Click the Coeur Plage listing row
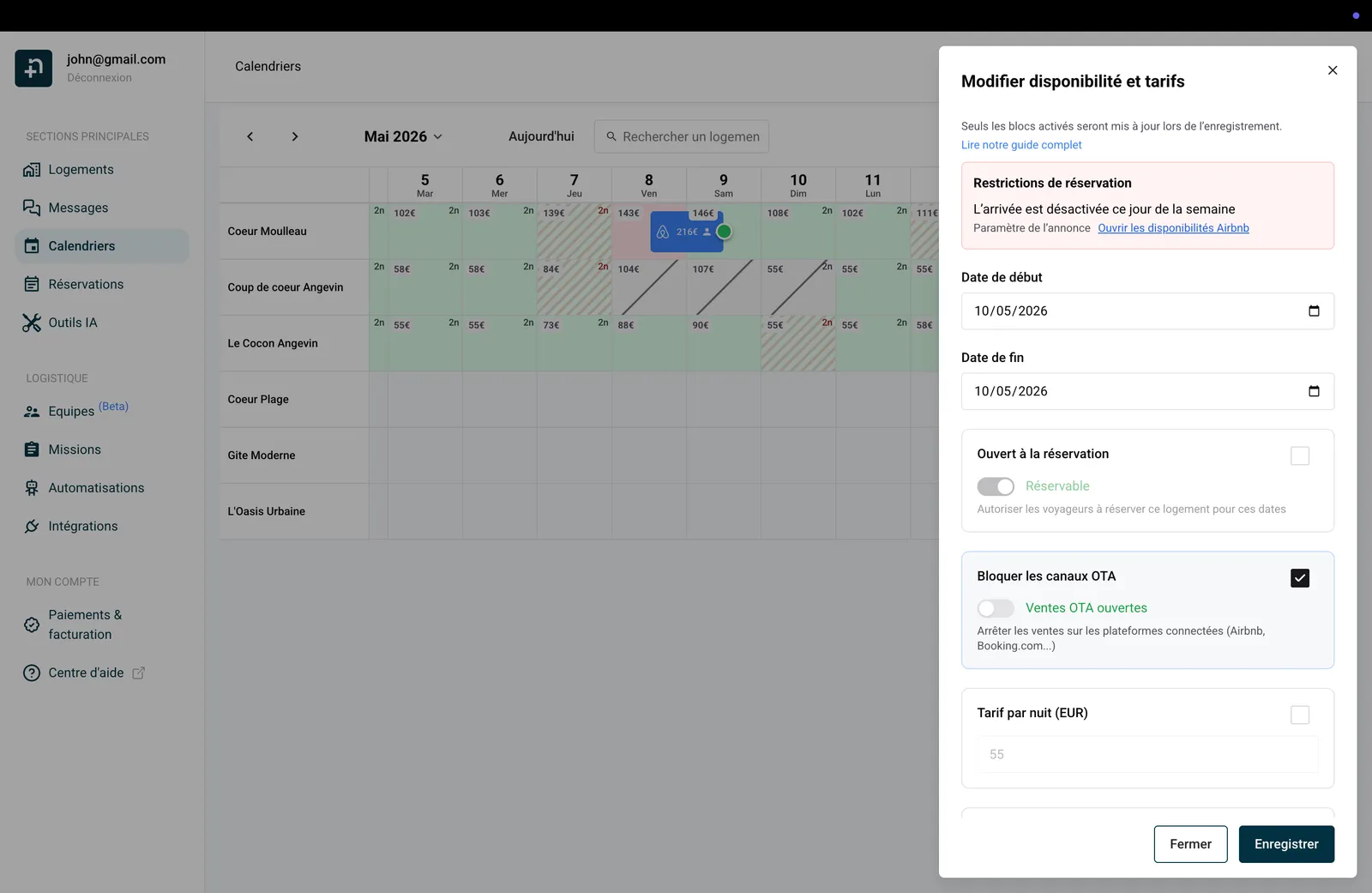The height and width of the screenshot is (893, 1372). pyautogui.click(x=294, y=400)
